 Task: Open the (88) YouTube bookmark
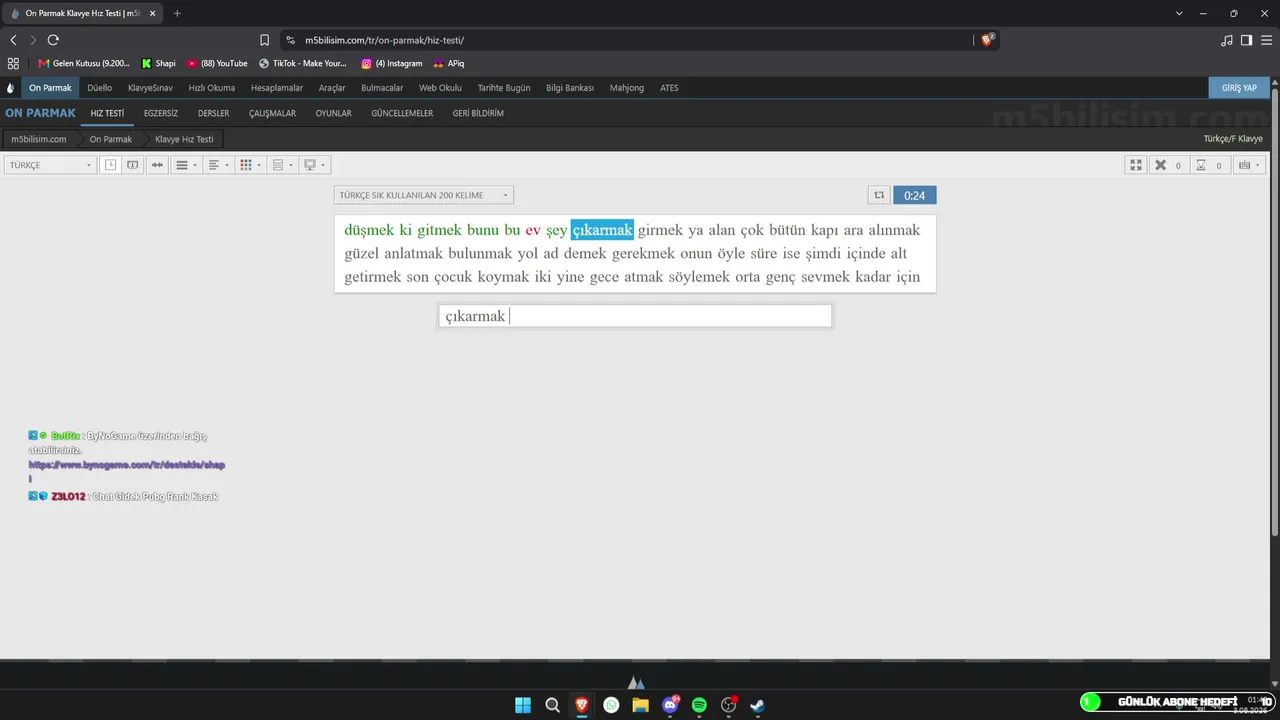(217, 63)
